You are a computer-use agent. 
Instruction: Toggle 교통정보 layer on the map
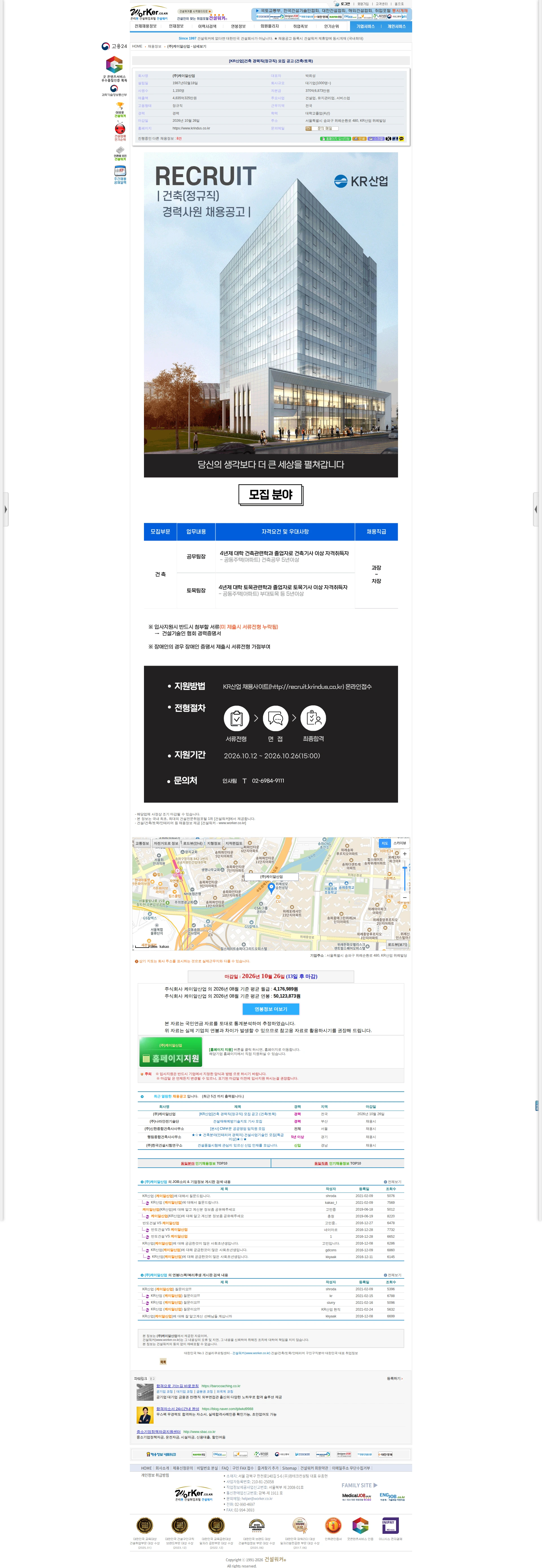click(142, 843)
